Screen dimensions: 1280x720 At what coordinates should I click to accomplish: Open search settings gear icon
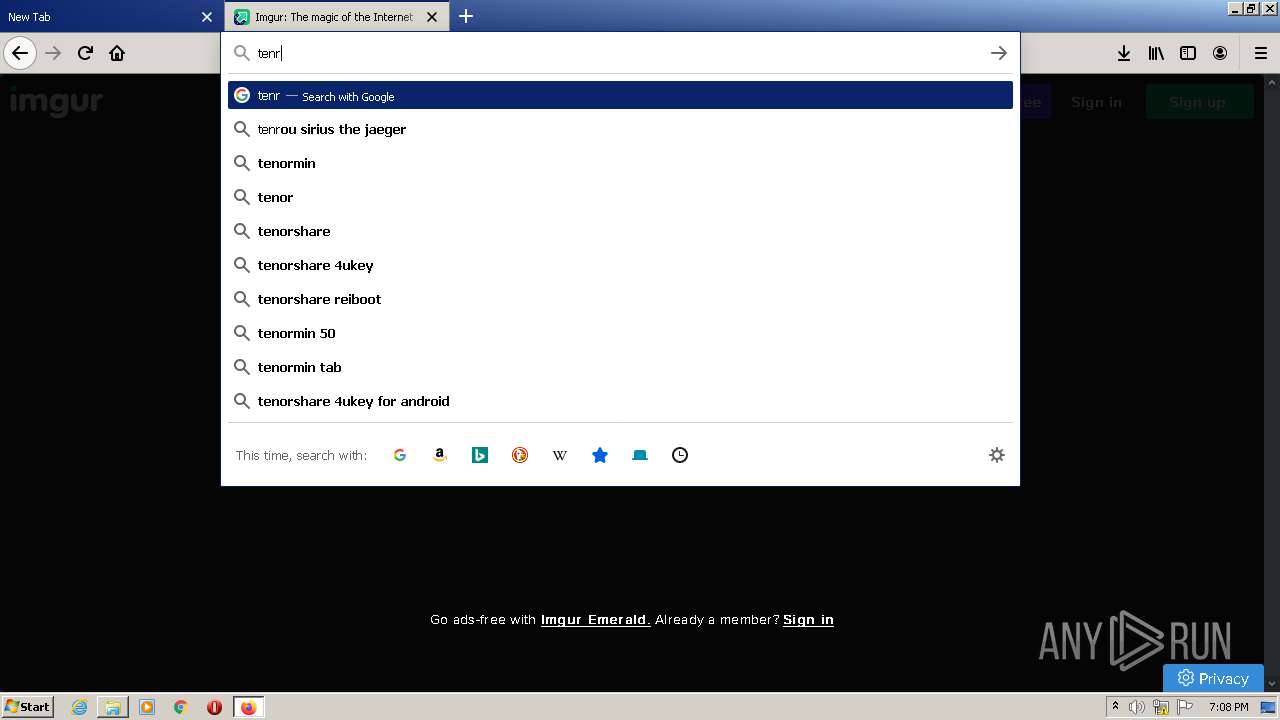pyautogui.click(x=997, y=455)
